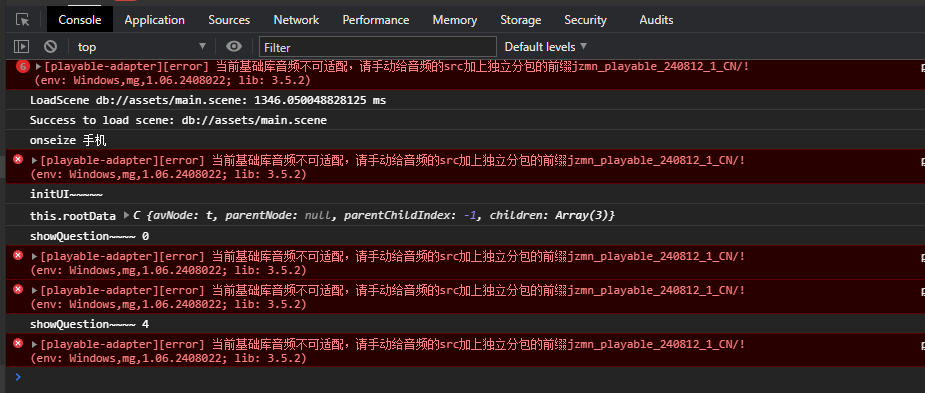Switch to the Network tab
The image size is (925, 393).
(x=296, y=20)
